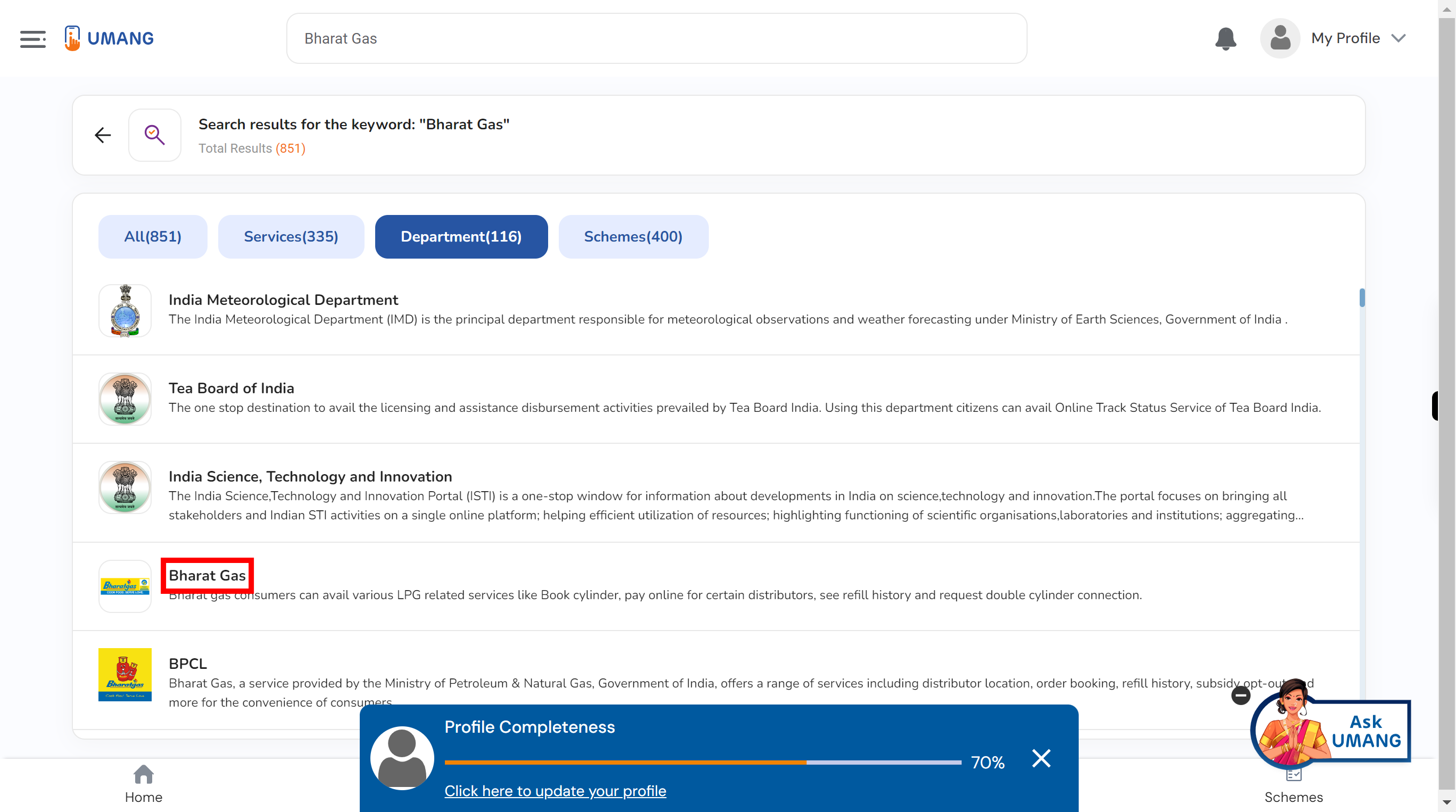Click the Tea Board of India emblem
This screenshot has width=1456, height=812.
[125, 399]
